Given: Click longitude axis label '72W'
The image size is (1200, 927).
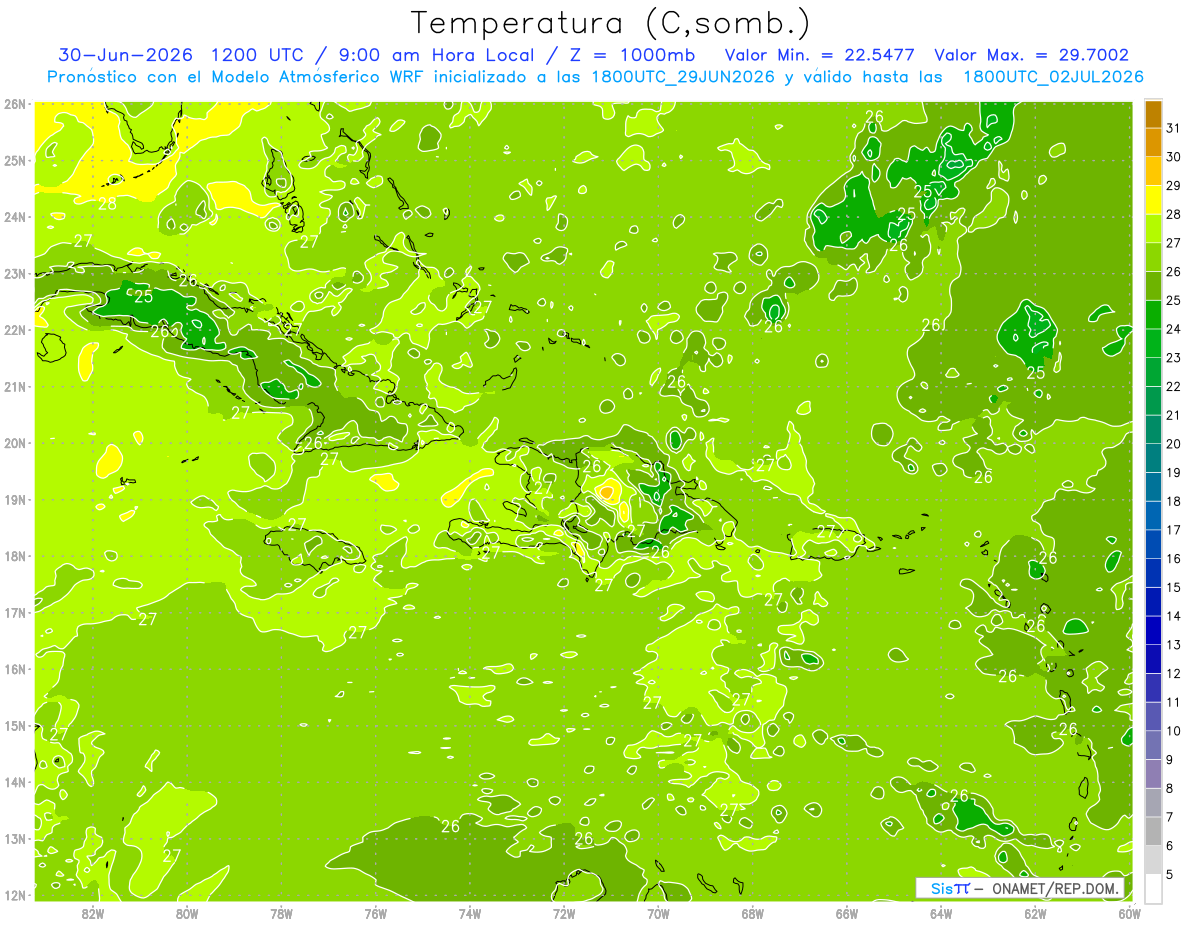Looking at the screenshot, I should click(x=564, y=913).
